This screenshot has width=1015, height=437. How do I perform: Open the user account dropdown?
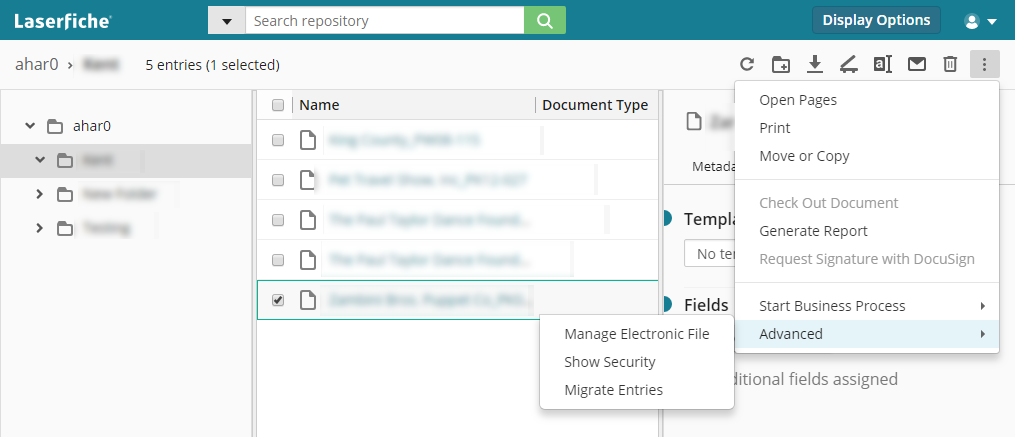(979, 21)
